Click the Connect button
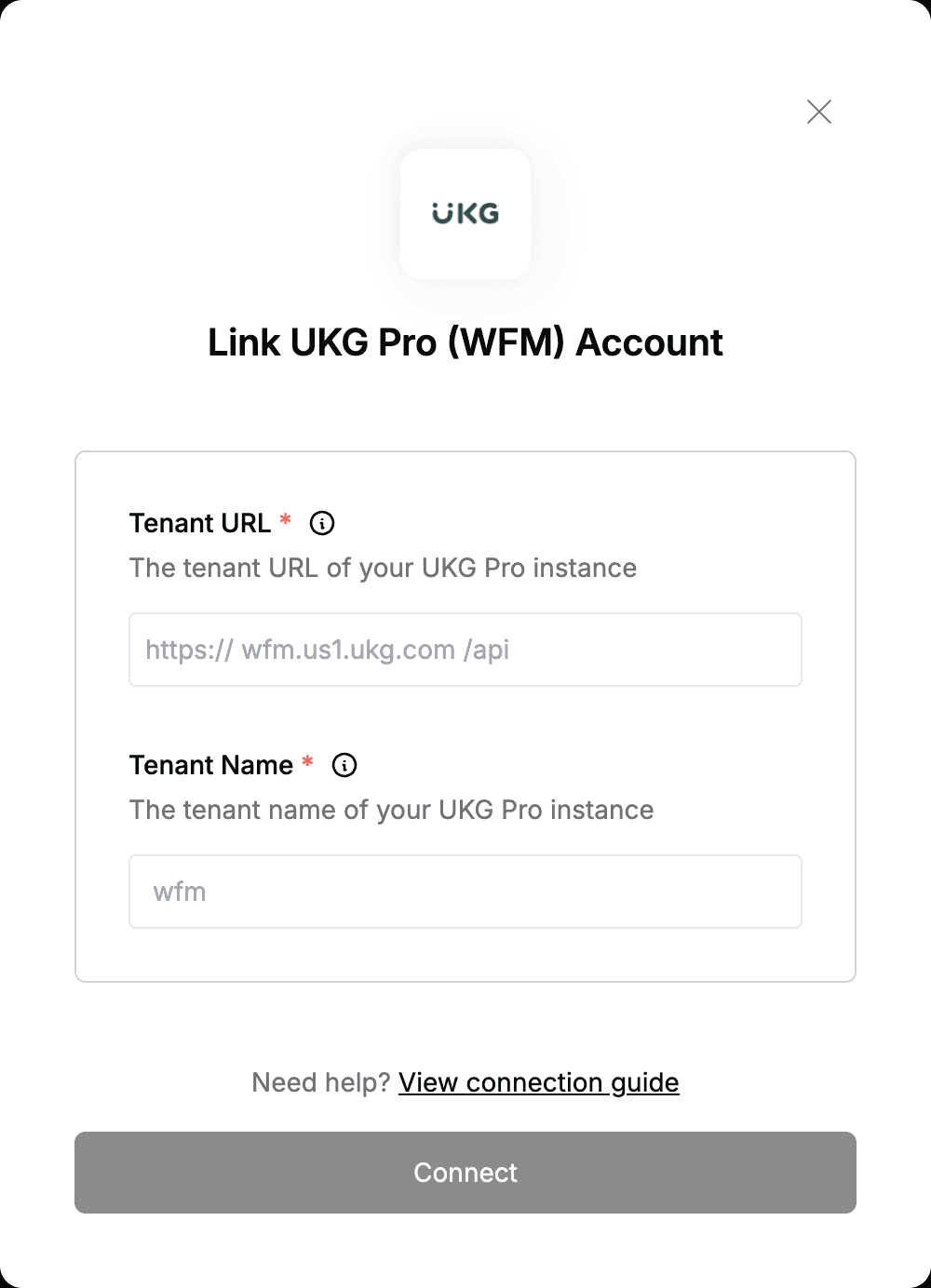The image size is (931, 1288). click(x=465, y=1173)
